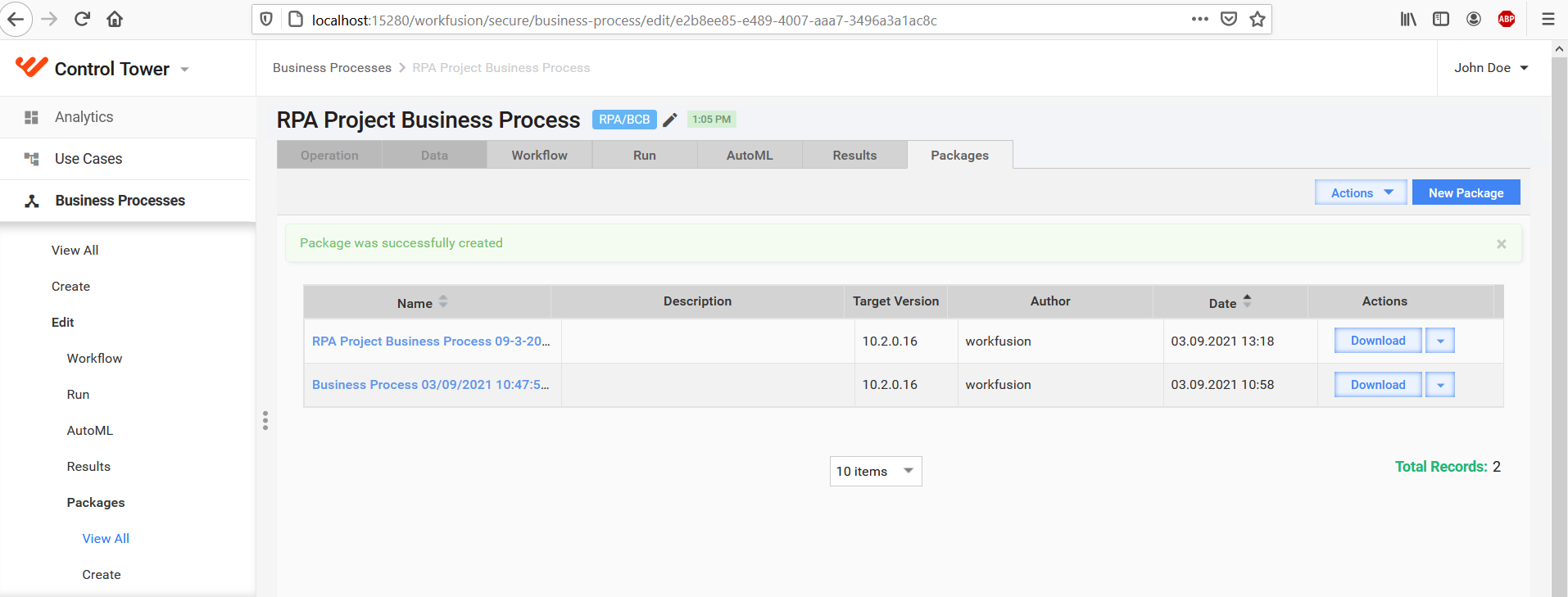
Task: Open the Firefox hamburger menu
Action: point(1548,19)
